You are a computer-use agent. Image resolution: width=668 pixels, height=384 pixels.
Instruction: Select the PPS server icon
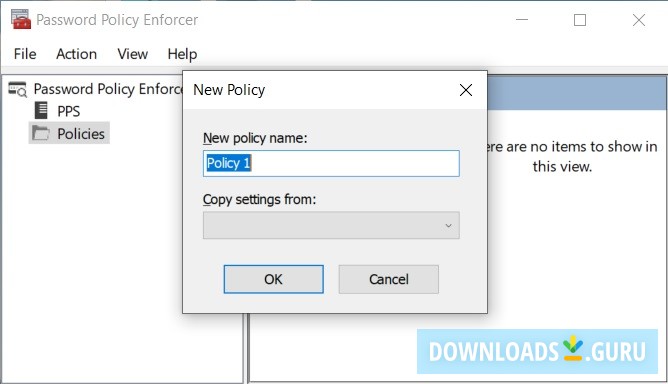[41, 110]
